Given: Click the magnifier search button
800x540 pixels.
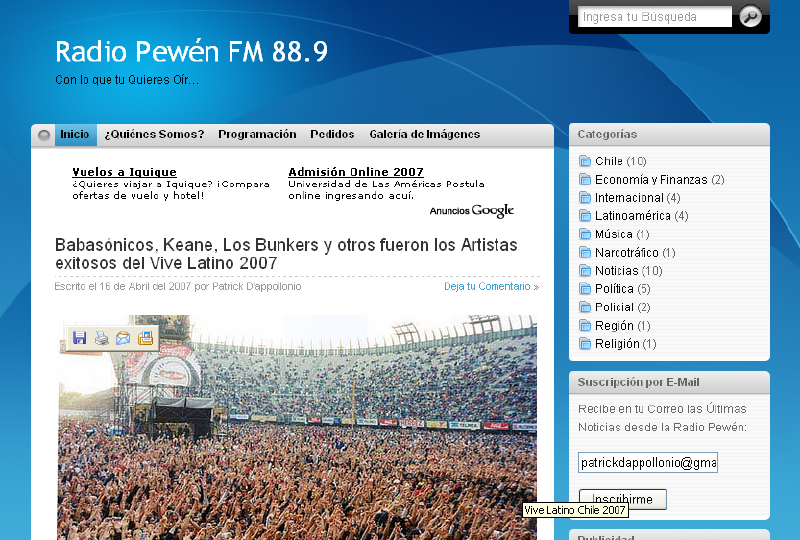Looking at the screenshot, I should [x=750, y=17].
